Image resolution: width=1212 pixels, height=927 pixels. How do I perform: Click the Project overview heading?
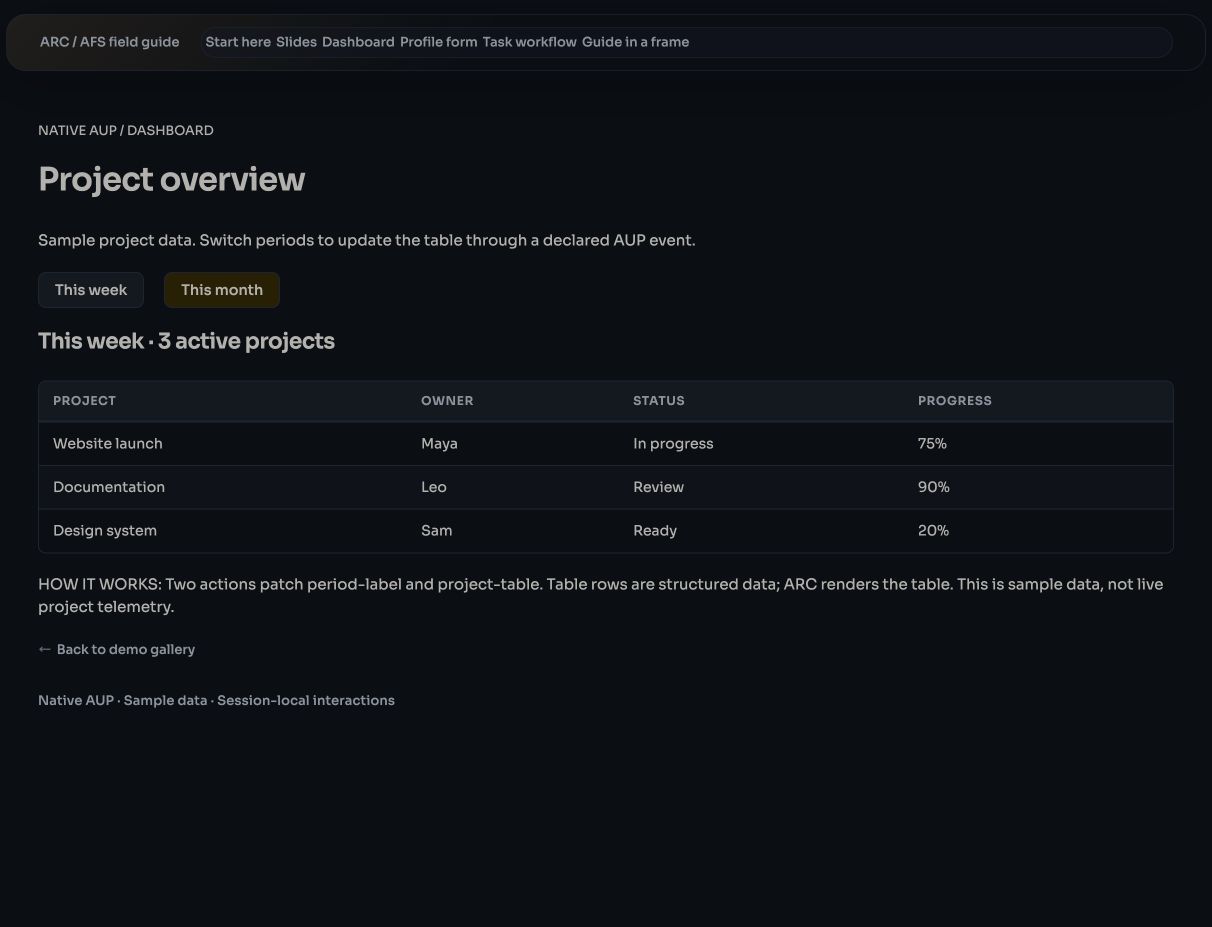tap(172, 180)
